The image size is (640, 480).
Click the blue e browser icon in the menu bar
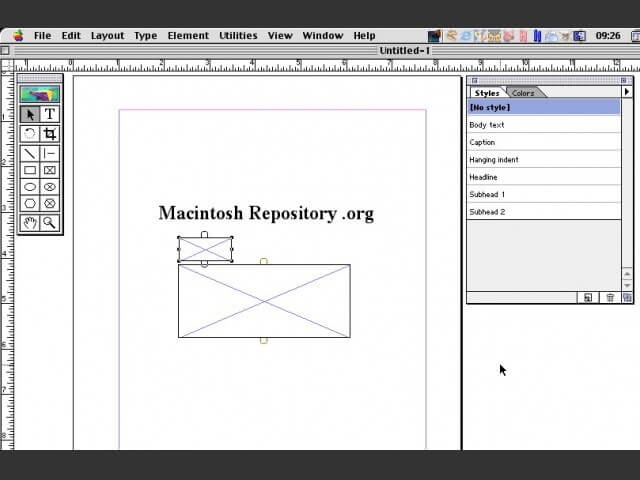pos(465,36)
